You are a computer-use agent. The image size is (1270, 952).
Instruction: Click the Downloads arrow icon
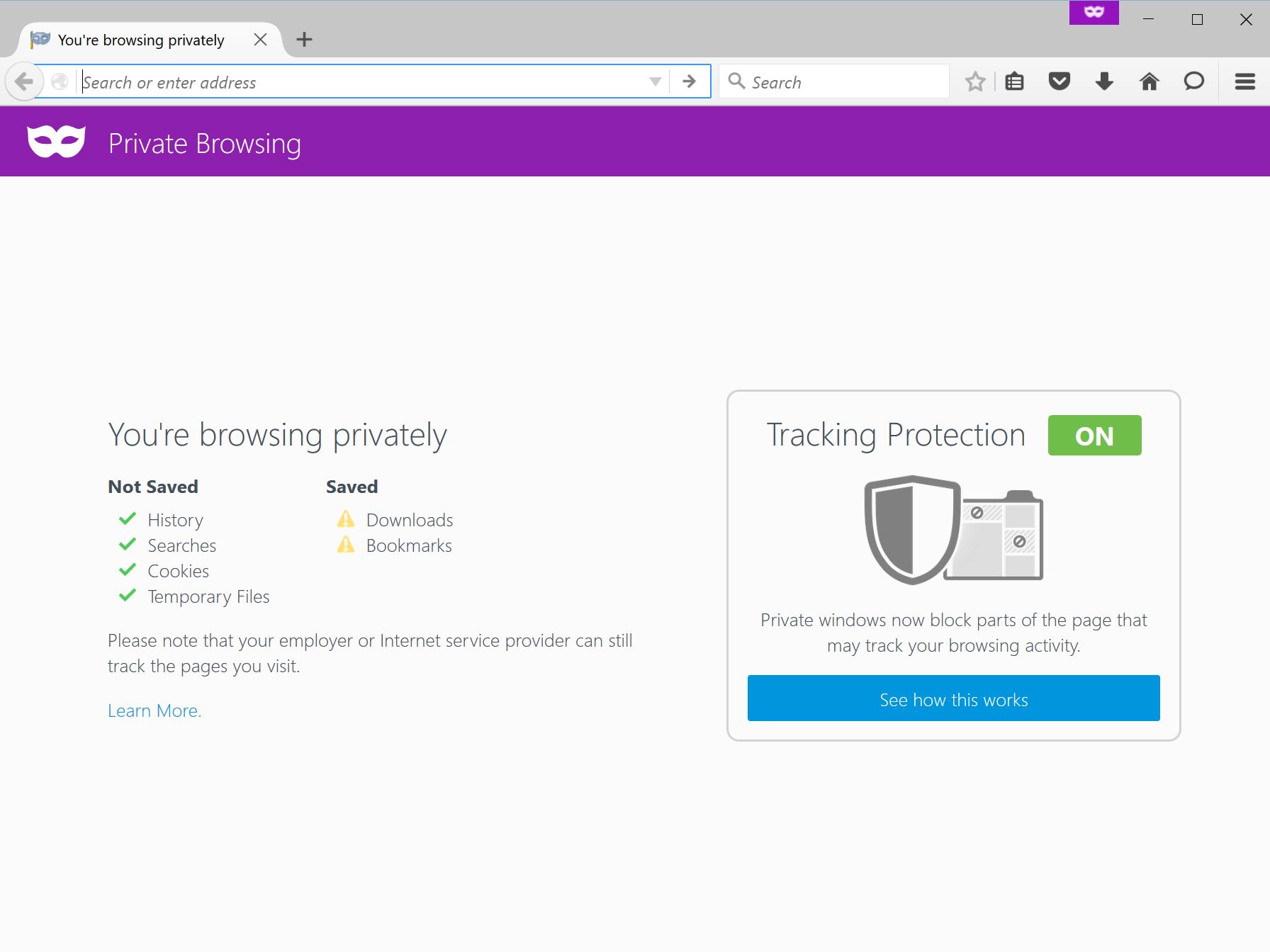click(1104, 81)
